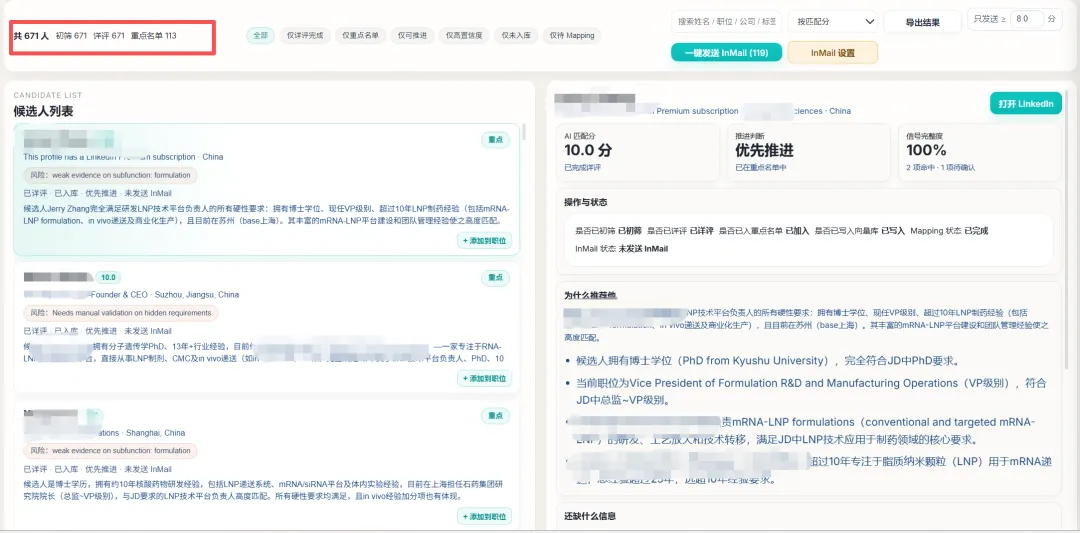Click risk tag 'Needs manual validation on hidden requirements'

click(x=121, y=313)
